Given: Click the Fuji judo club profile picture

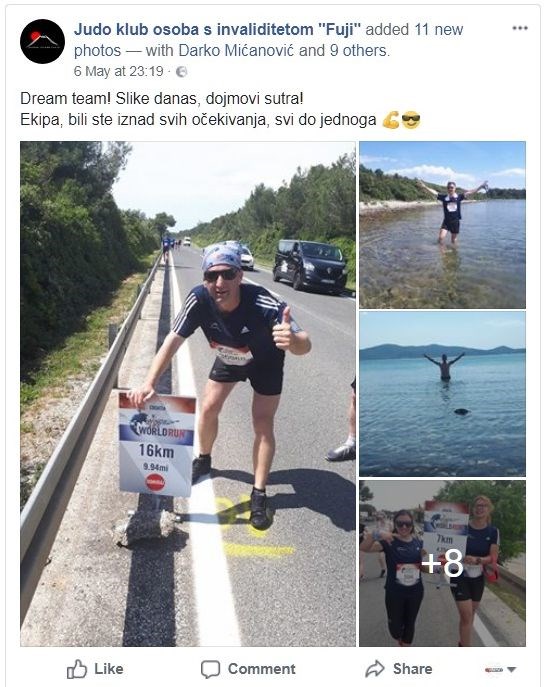Looking at the screenshot, I should coord(43,42).
